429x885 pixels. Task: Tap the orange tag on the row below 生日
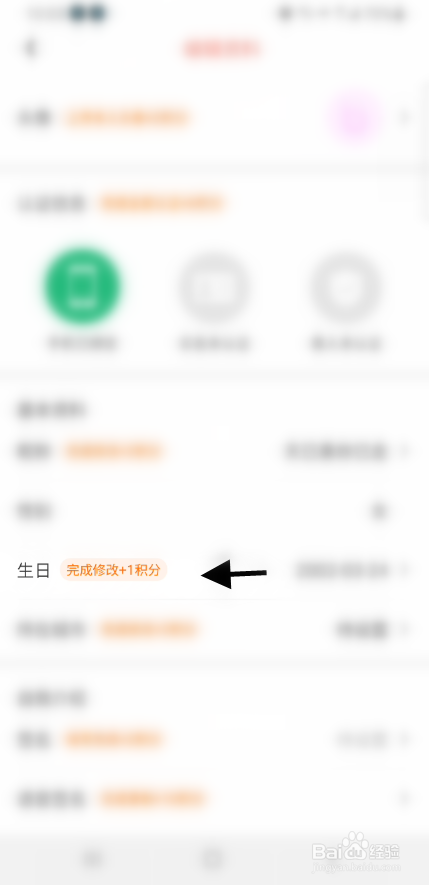tap(148, 629)
